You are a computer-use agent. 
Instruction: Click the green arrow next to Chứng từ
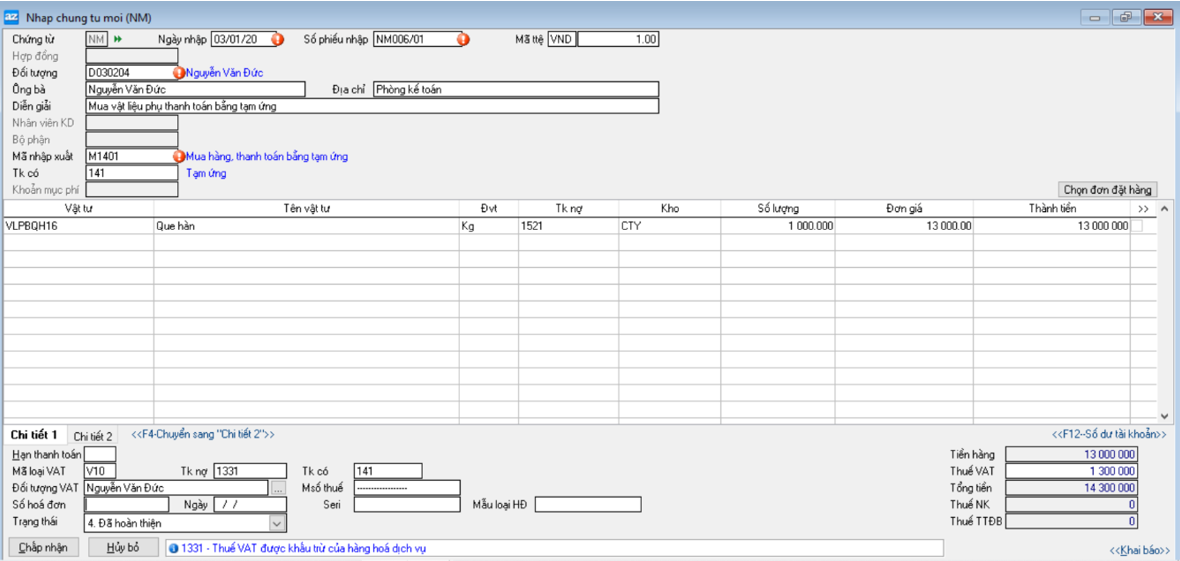[x=118, y=39]
